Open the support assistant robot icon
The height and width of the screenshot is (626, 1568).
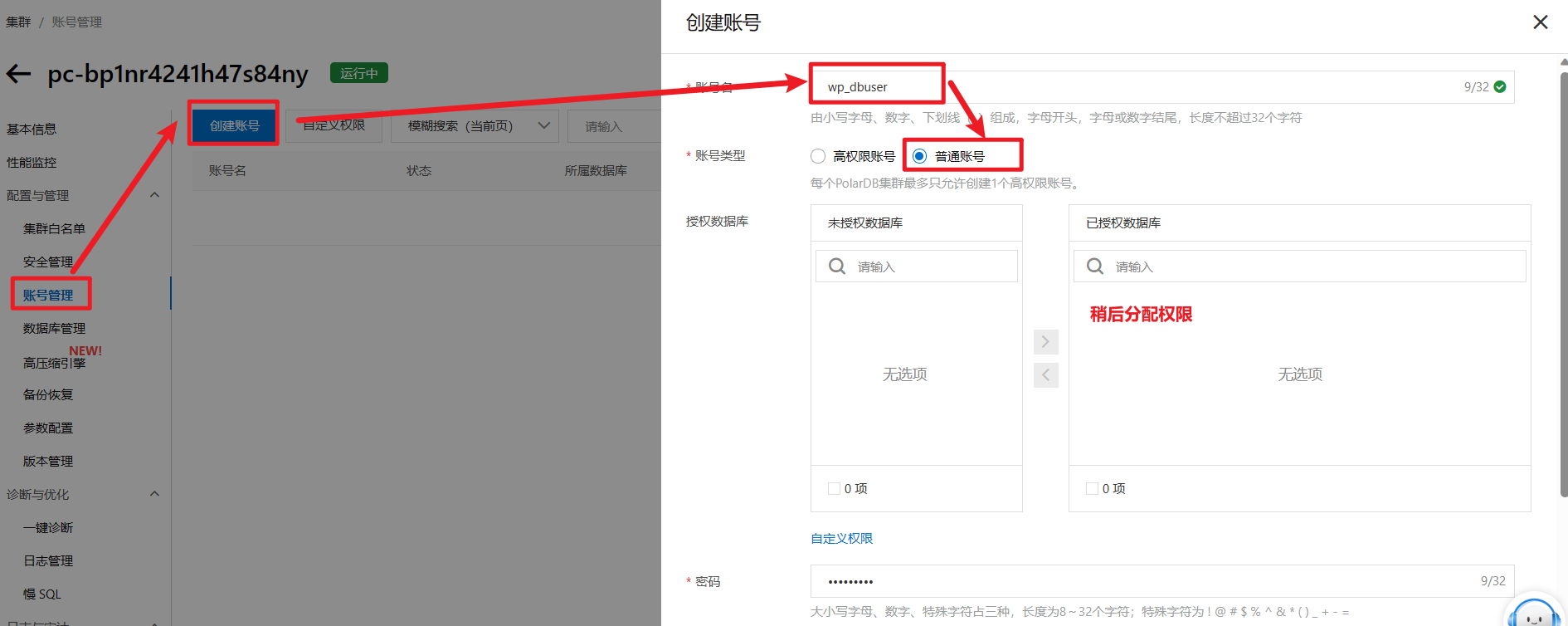click(x=1533, y=613)
